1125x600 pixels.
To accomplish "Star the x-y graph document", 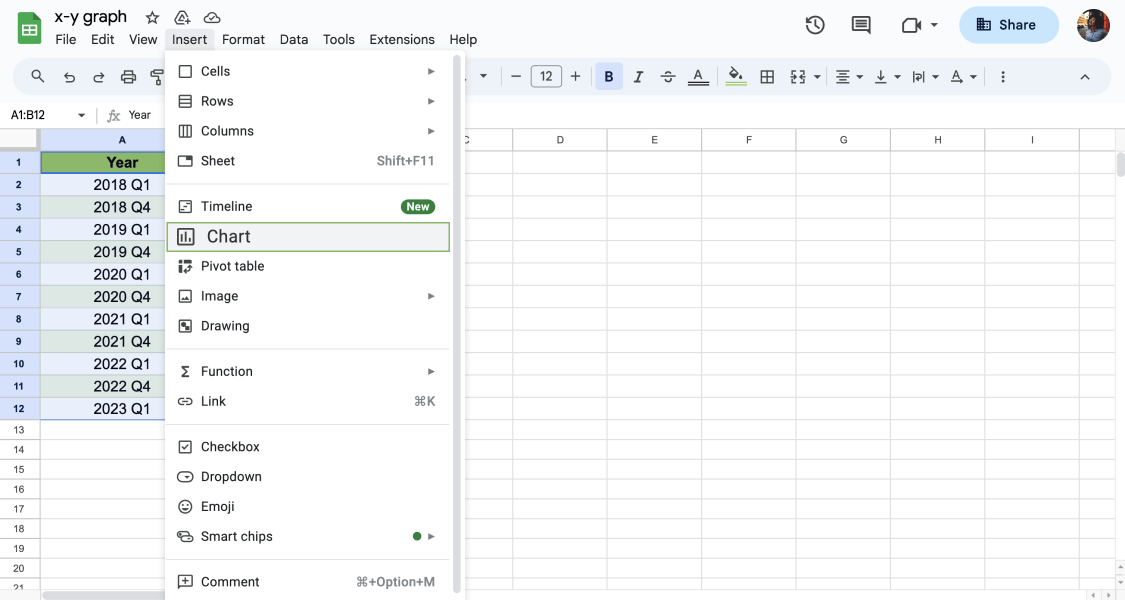I will [151, 16].
